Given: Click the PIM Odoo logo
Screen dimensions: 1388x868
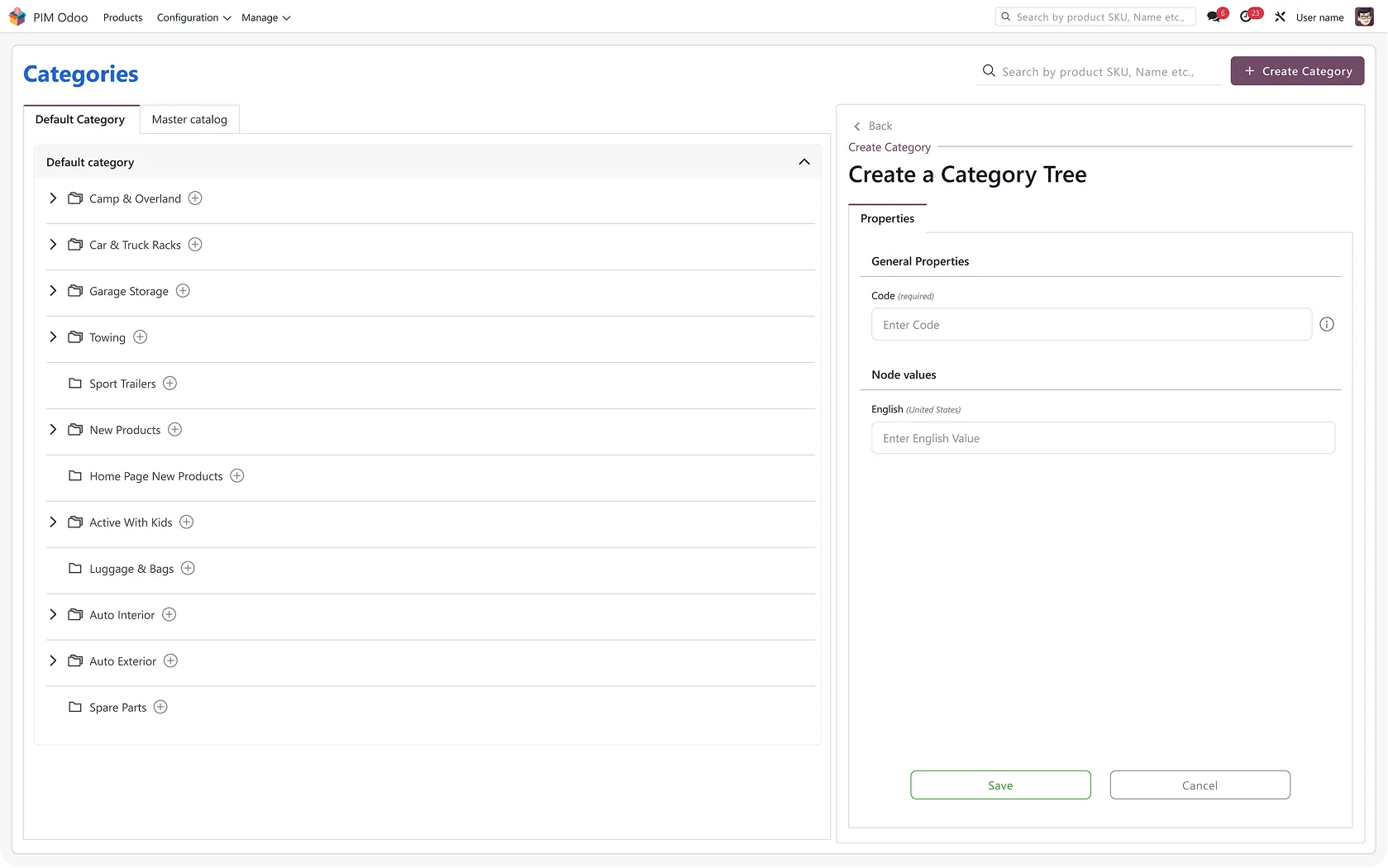Looking at the screenshot, I should [17, 17].
